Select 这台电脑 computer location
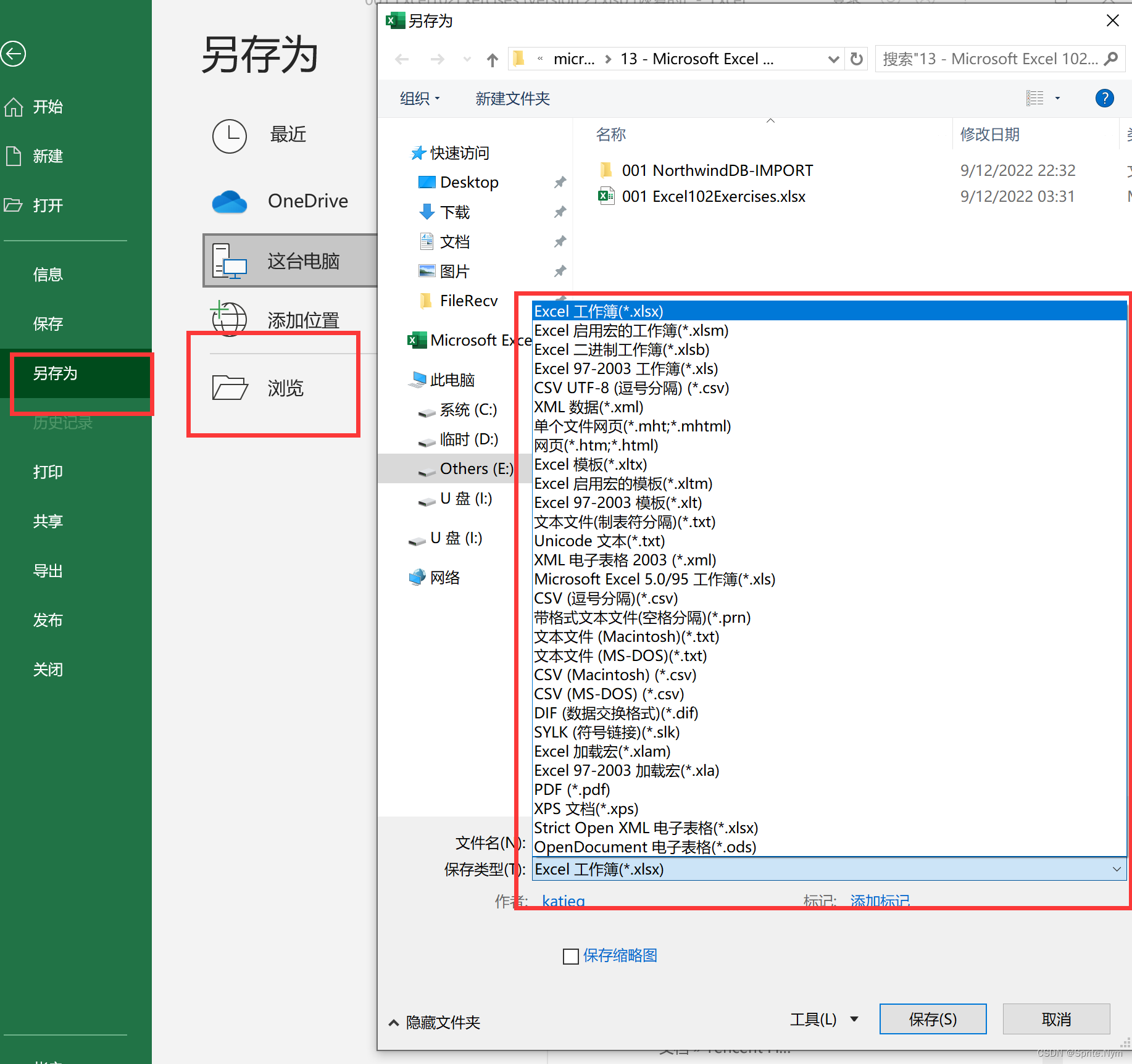This screenshot has height=1064, width=1132. [x=289, y=260]
